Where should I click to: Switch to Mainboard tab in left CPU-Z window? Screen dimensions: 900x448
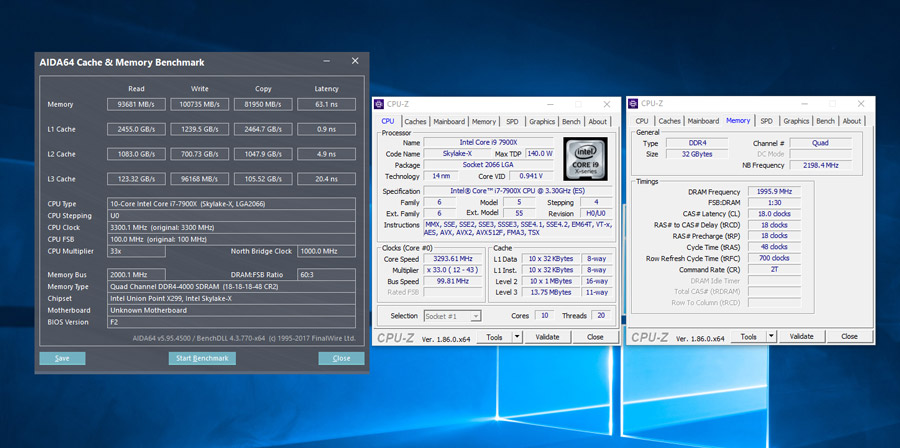pos(449,122)
